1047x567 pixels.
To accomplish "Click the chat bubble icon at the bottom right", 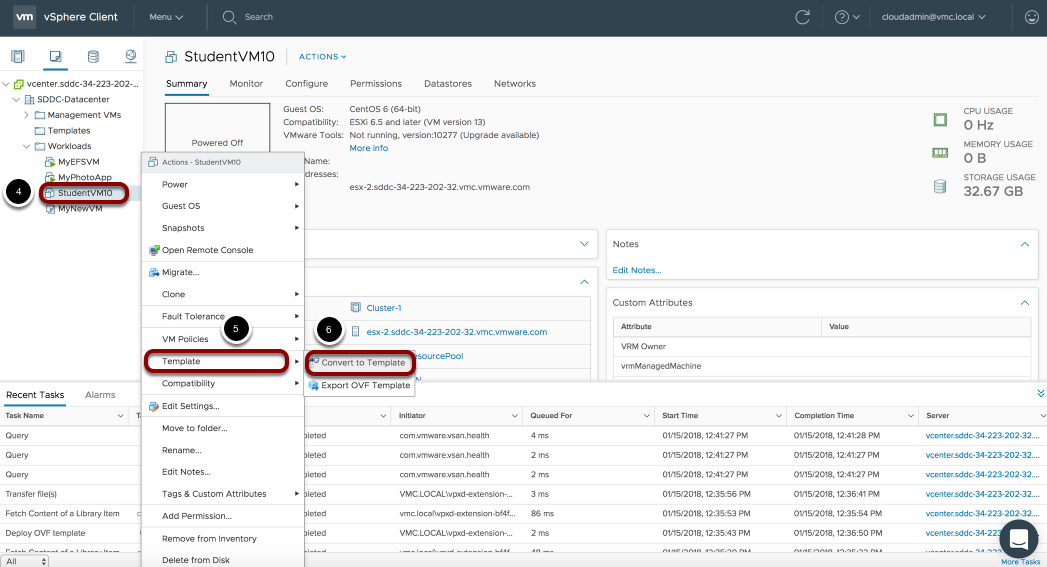I will point(1018,538).
